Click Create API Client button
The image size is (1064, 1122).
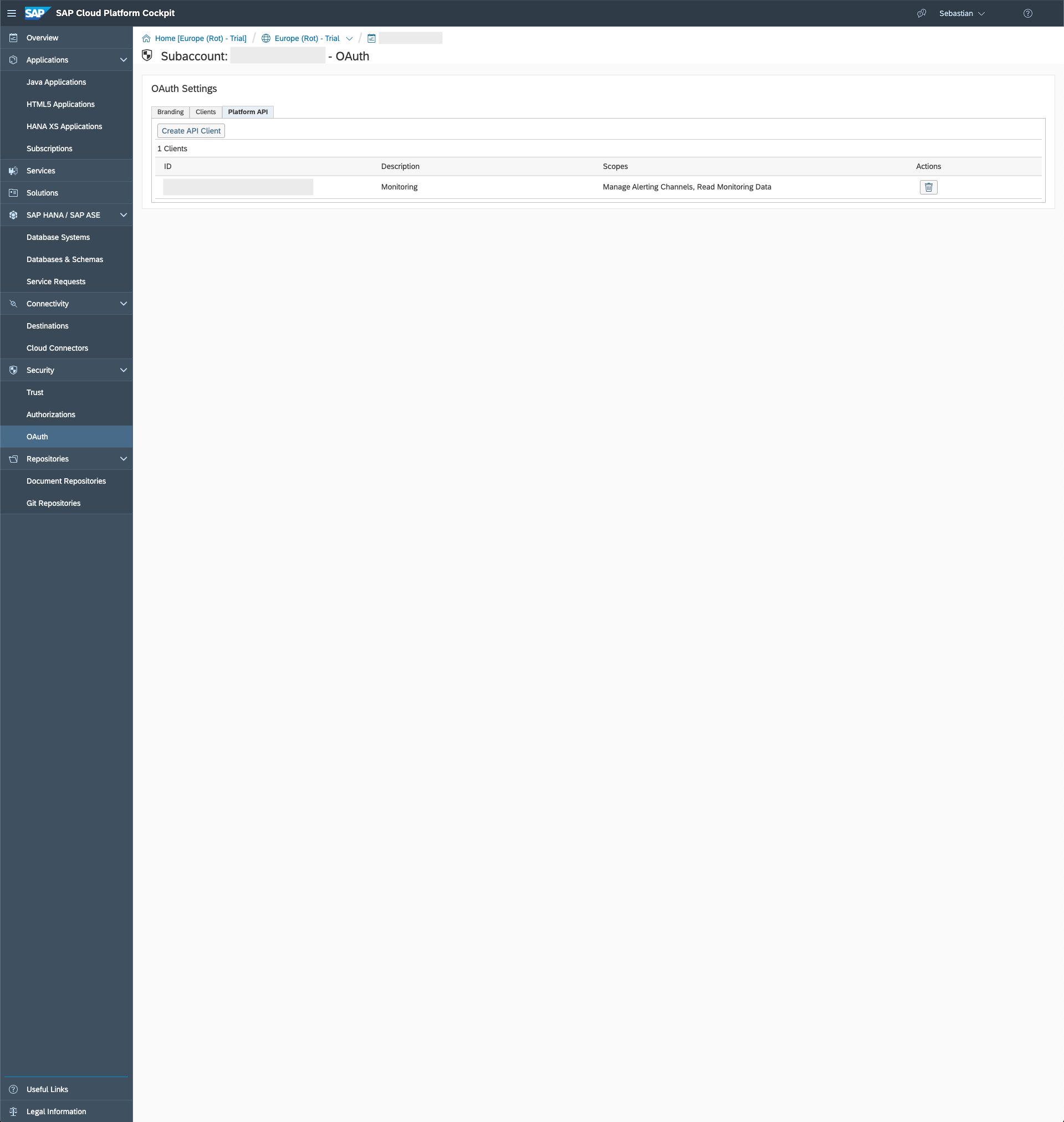tap(191, 130)
